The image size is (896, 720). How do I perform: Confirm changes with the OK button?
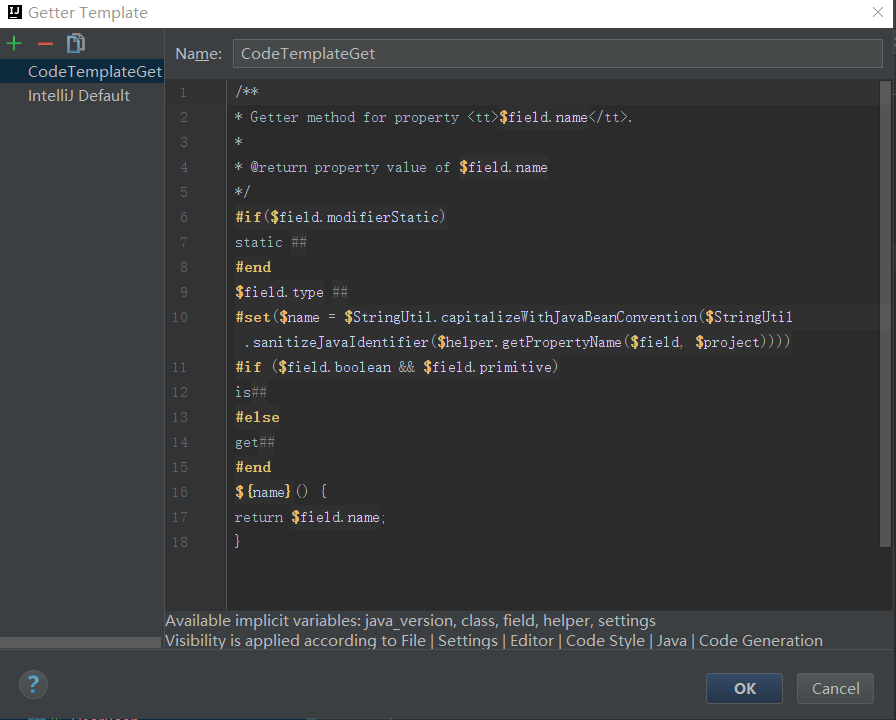pos(744,688)
